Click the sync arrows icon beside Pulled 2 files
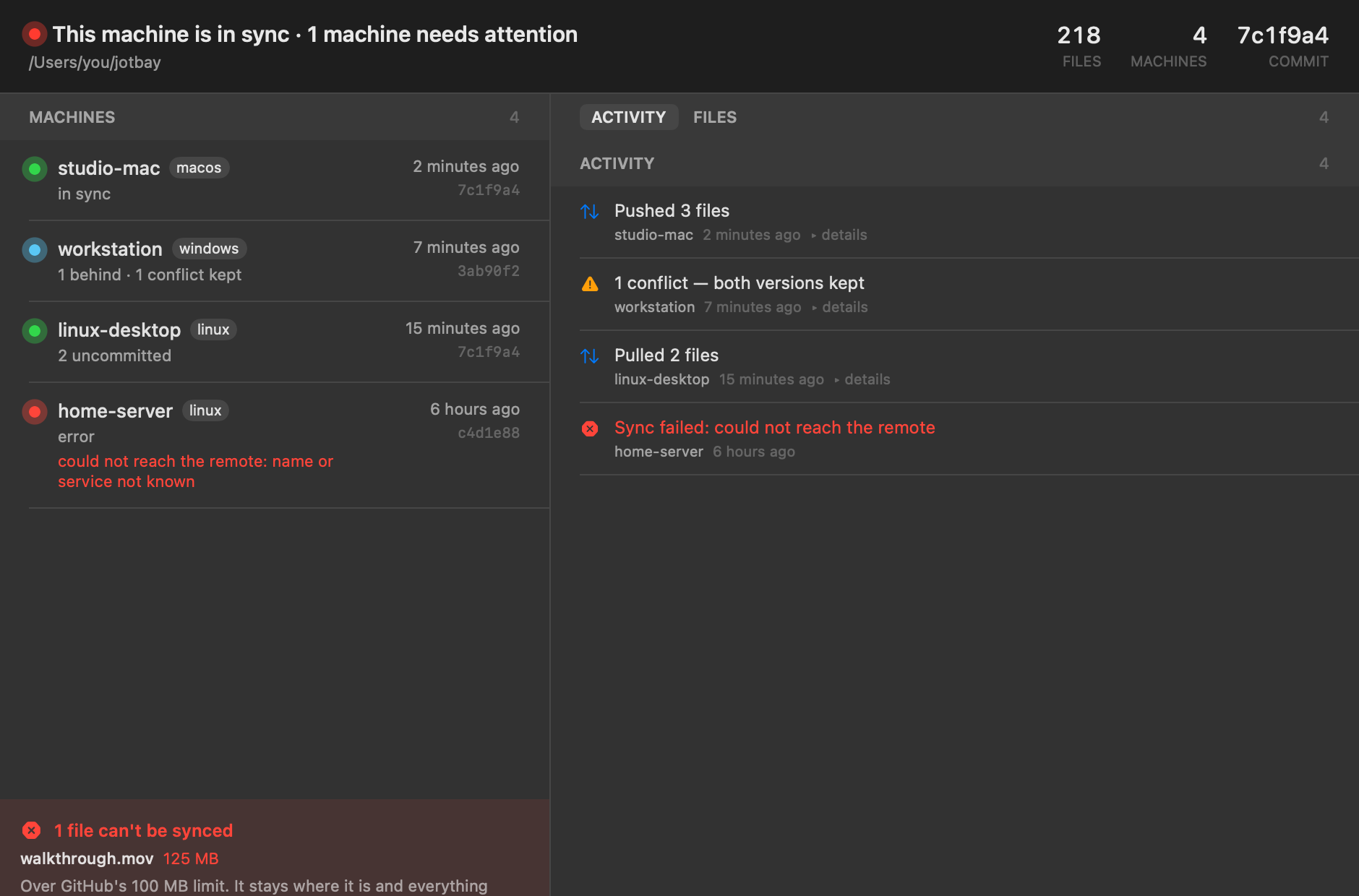Image resolution: width=1359 pixels, height=896 pixels. (x=590, y=356)
